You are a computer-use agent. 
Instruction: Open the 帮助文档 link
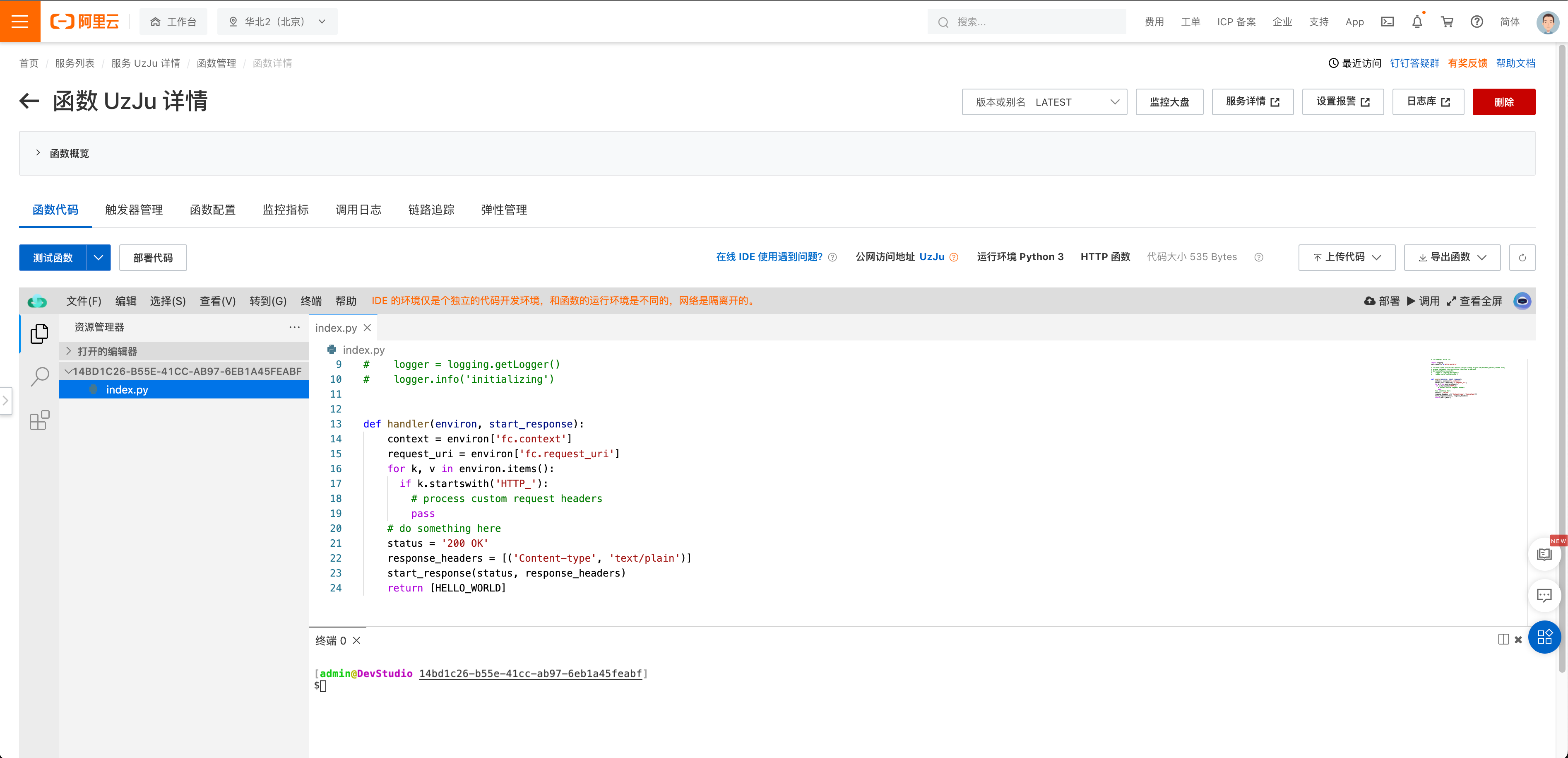click(x=1516, y=63)
